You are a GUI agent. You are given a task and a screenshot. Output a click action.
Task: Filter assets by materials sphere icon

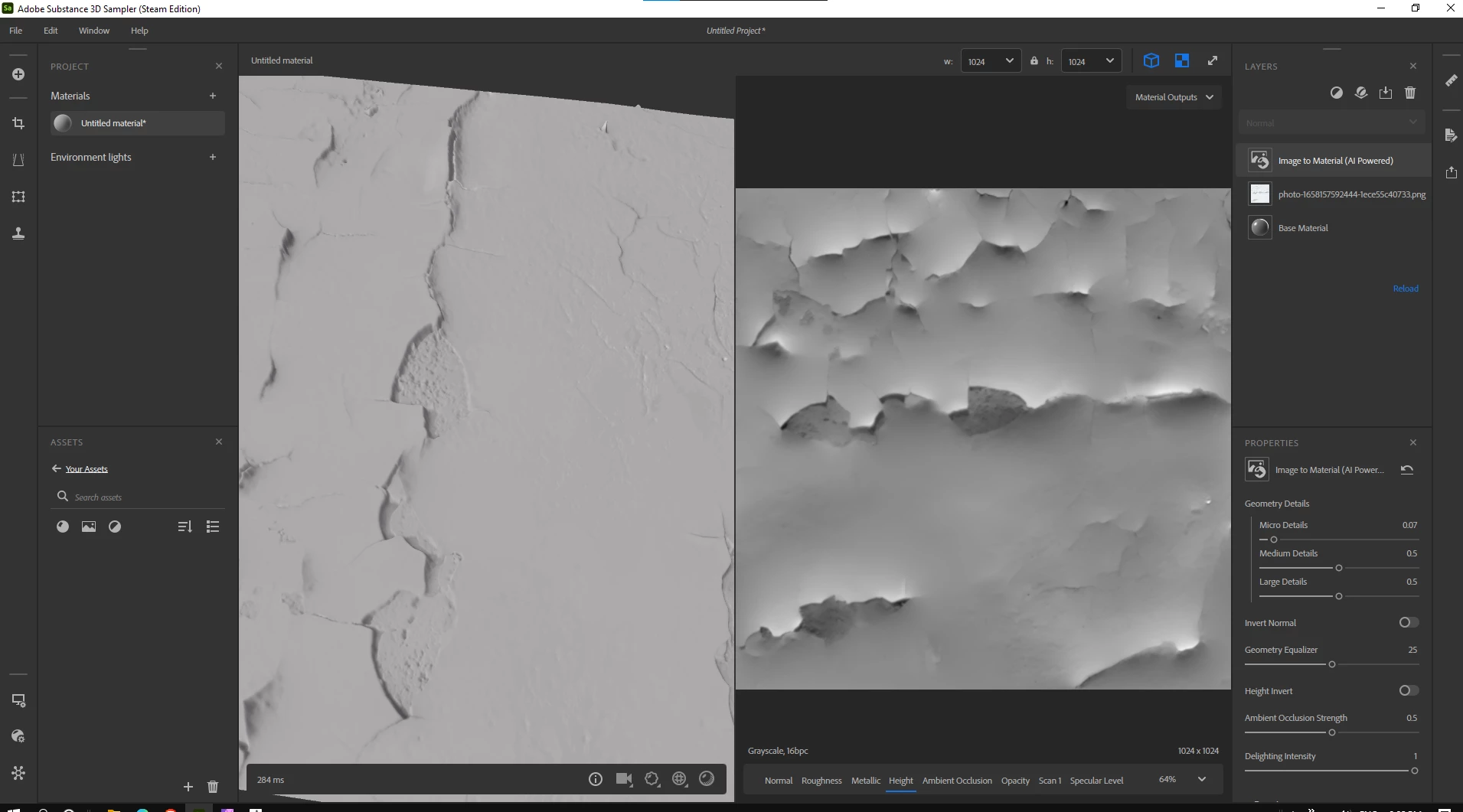tap(63, 527)
